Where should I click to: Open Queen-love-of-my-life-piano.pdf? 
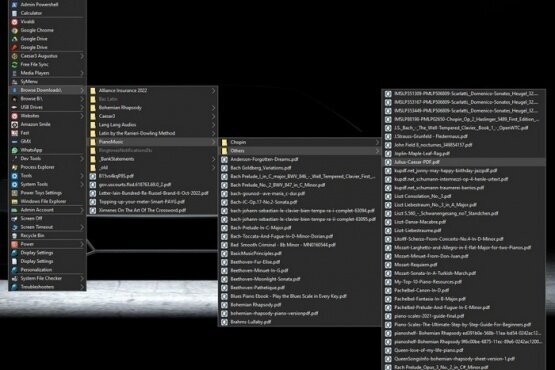tap(464, 350)
